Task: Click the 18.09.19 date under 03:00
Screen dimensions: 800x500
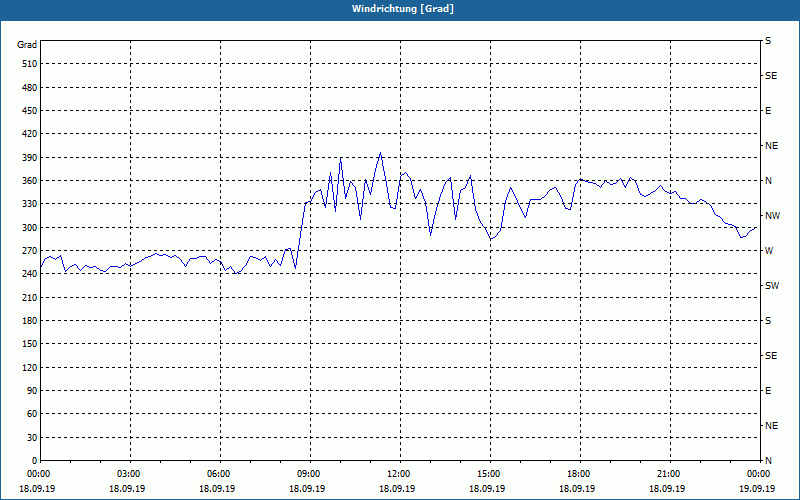Action: pos(127,489)
